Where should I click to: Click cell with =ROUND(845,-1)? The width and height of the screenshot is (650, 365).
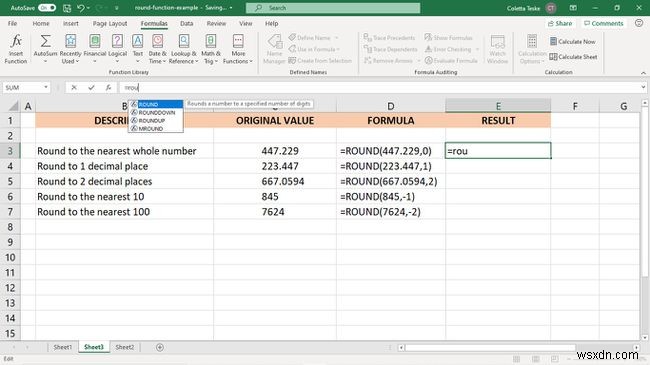pos(391,197)
